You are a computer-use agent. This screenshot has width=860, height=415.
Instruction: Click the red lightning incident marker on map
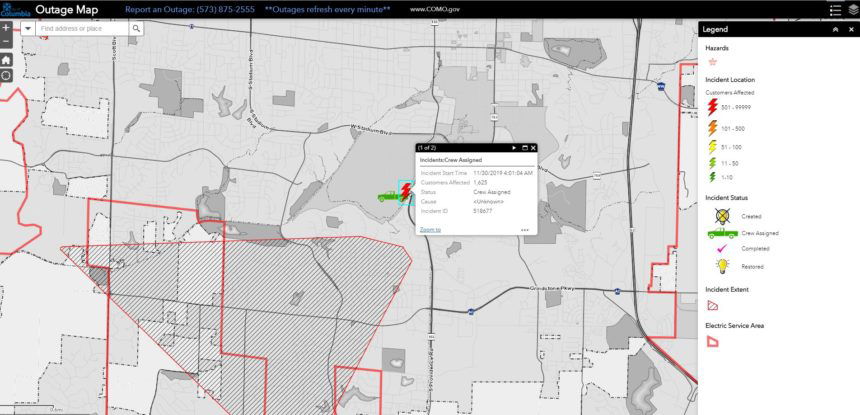click(405, 189)
